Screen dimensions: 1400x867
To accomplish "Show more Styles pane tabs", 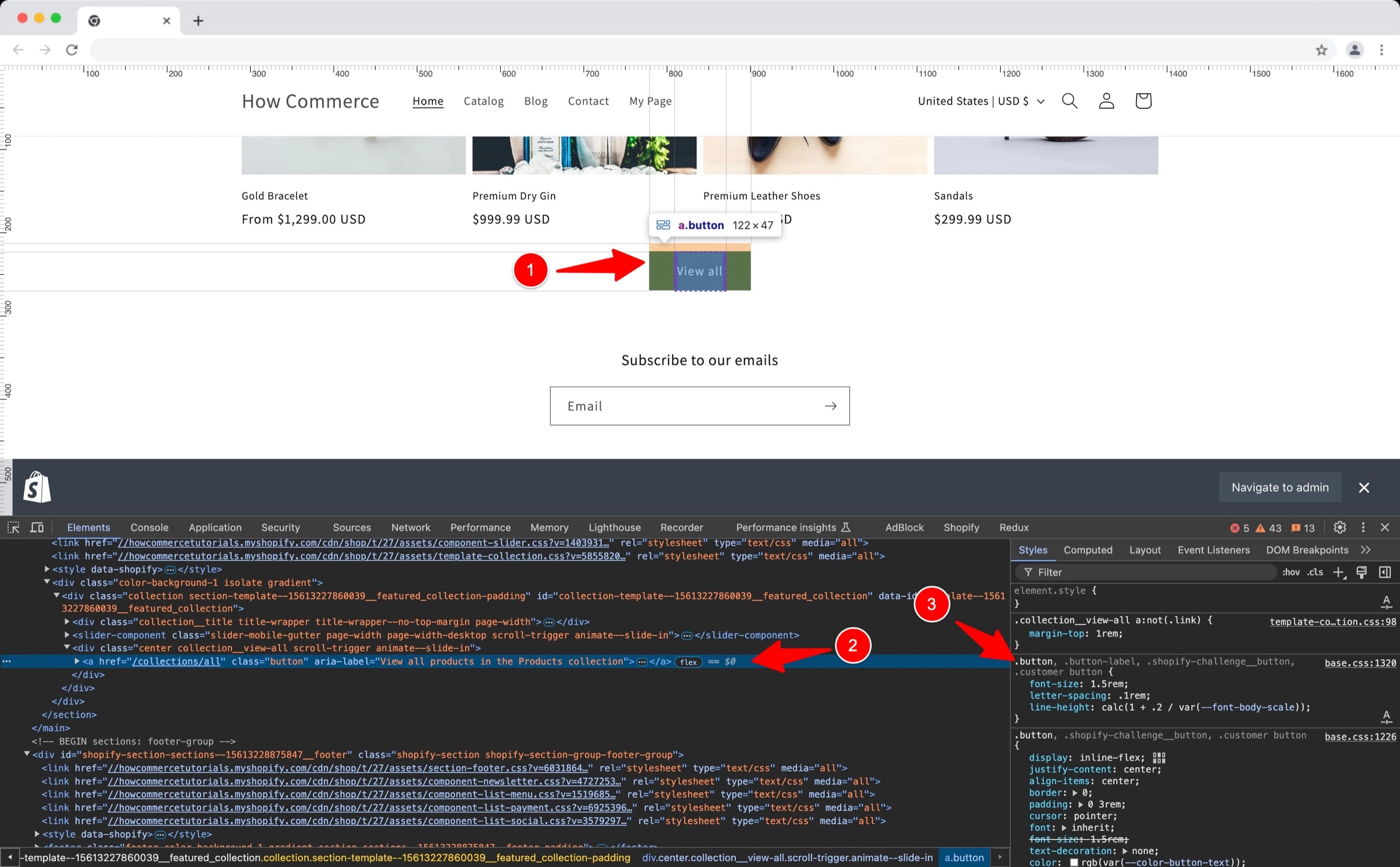I will (1365, 550).
